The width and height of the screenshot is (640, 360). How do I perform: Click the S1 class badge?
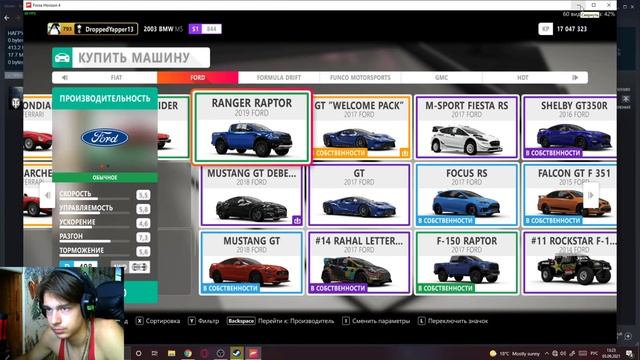tap(195, 29)
